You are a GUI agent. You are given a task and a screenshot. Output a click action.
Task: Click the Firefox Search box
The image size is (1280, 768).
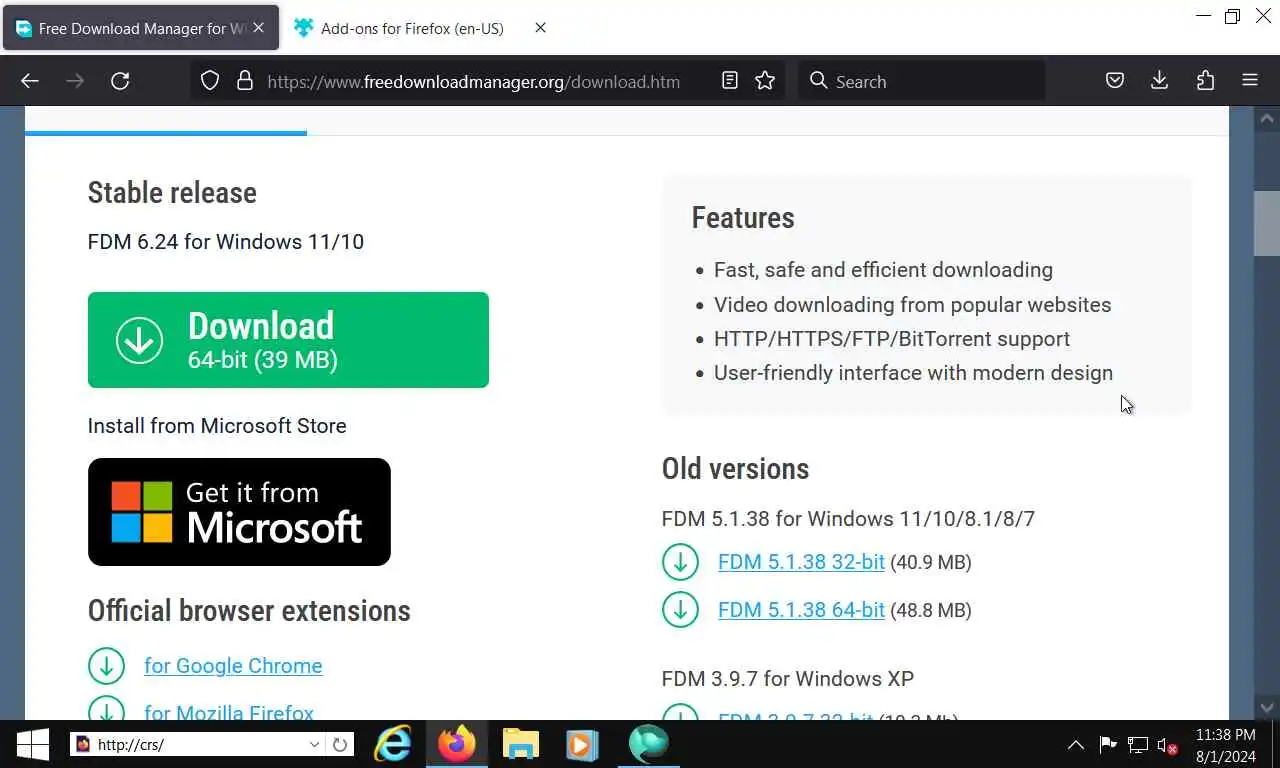pyautogui.click(x=921, y=81)
